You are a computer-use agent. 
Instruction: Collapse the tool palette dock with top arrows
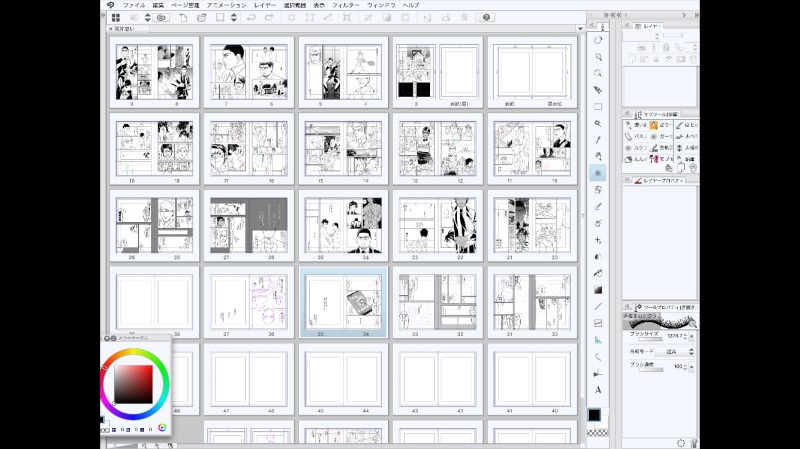[606, 15]
